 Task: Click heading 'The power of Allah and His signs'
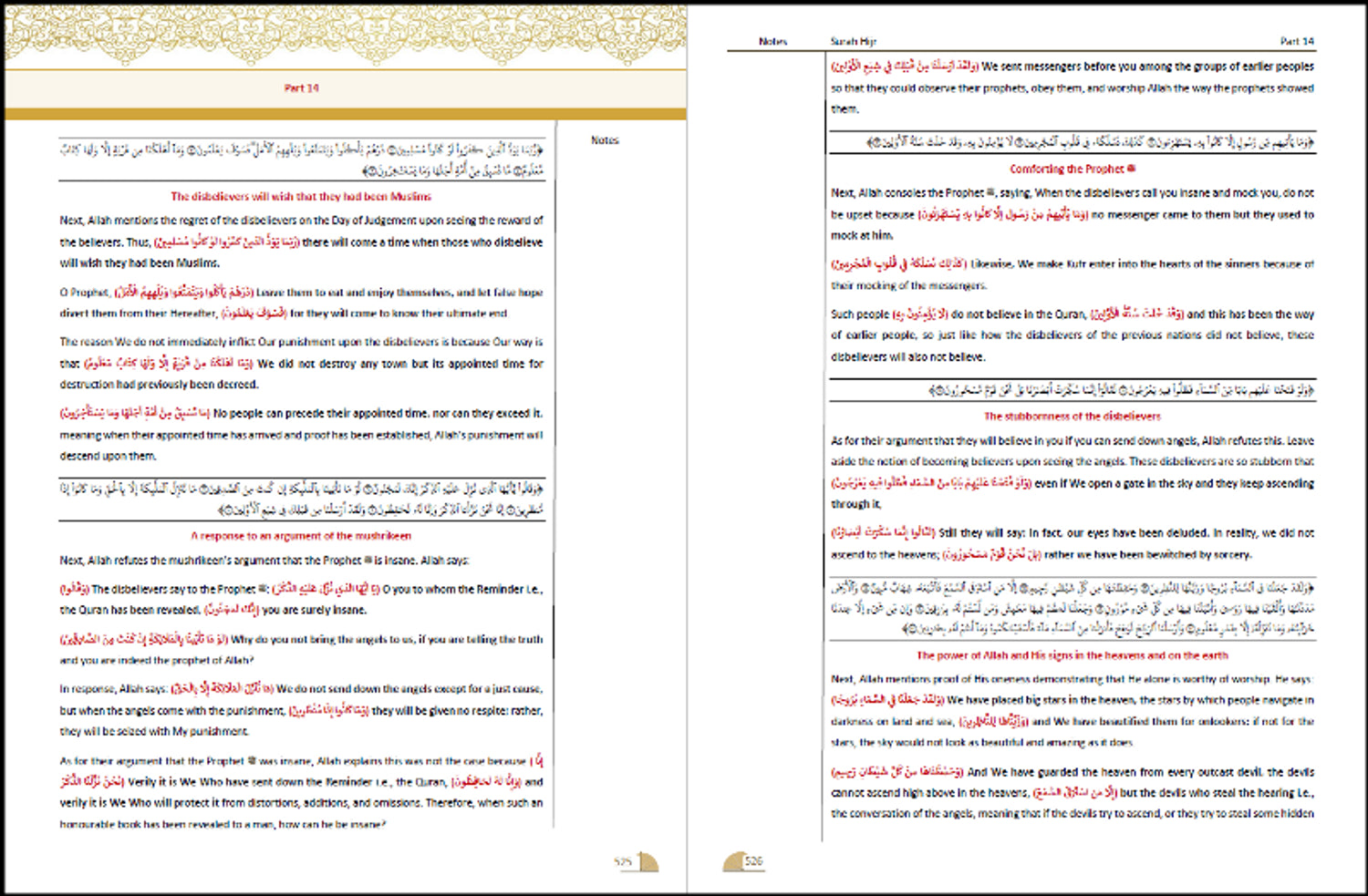coord(1072,655)
